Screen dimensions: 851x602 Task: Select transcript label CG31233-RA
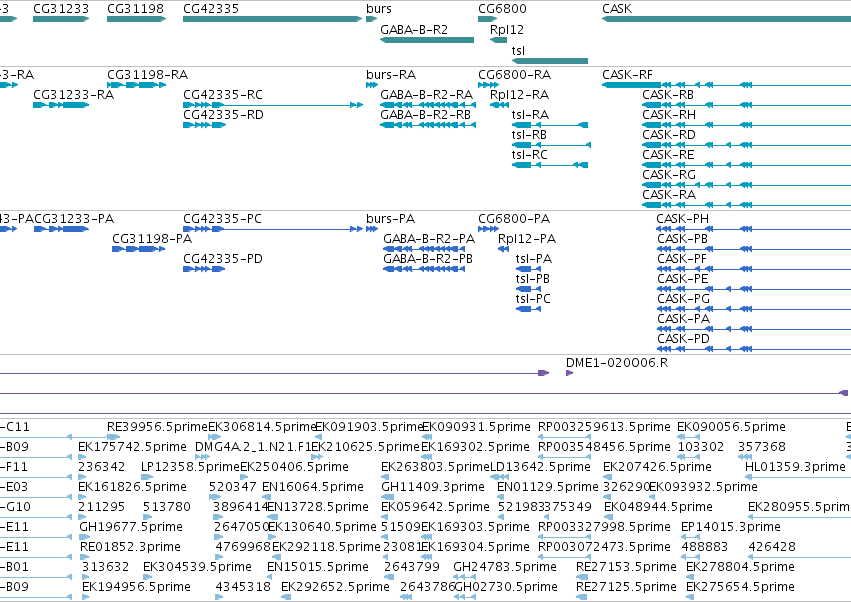73,94
